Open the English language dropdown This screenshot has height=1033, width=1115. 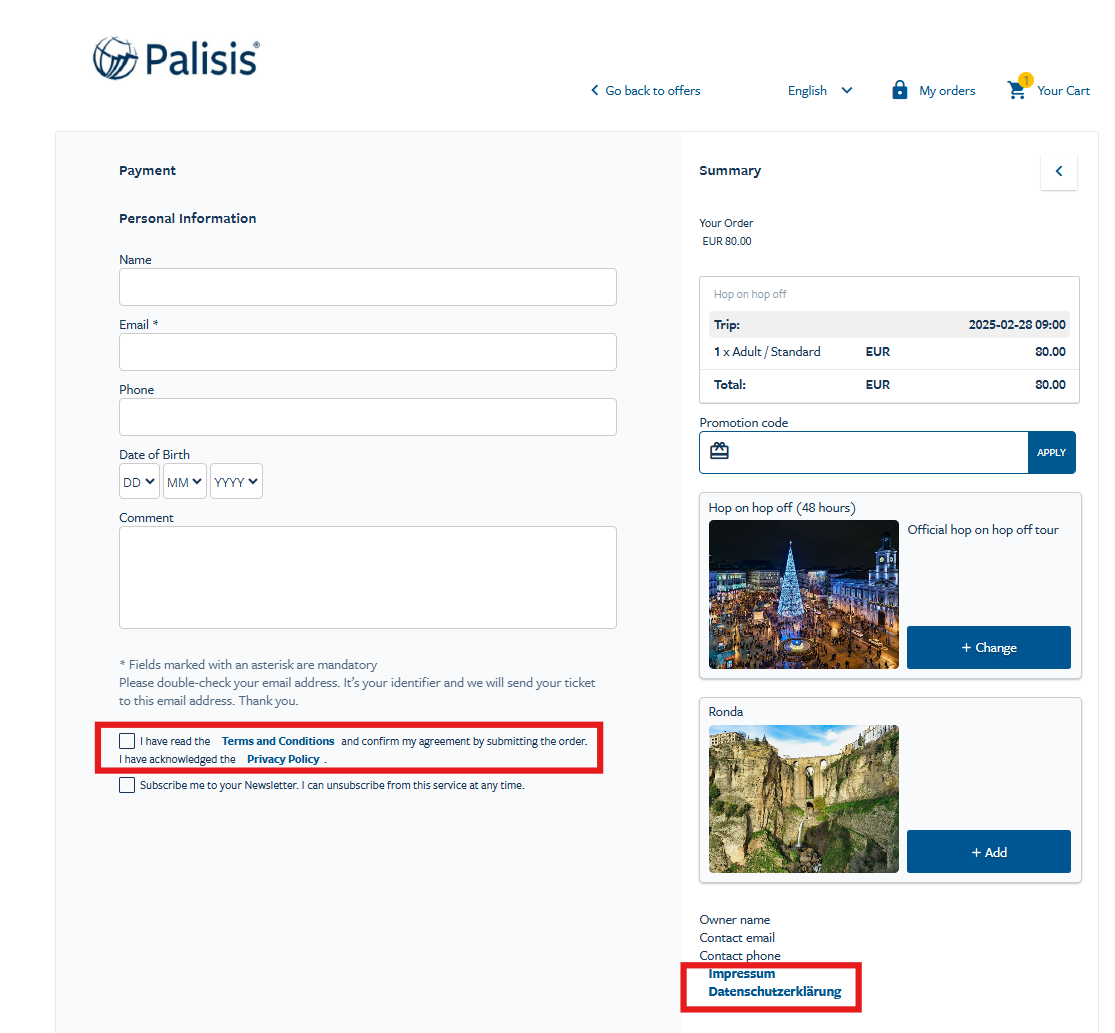(820, 90)
